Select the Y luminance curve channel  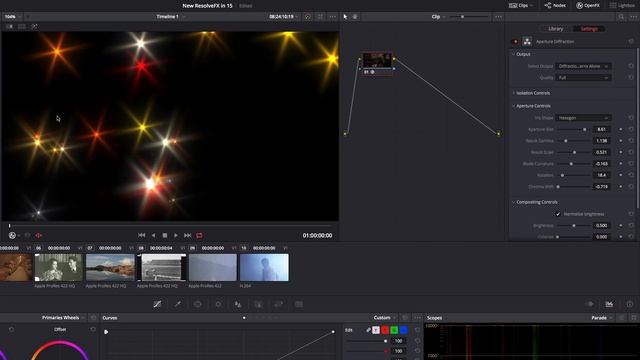[376, 330]
